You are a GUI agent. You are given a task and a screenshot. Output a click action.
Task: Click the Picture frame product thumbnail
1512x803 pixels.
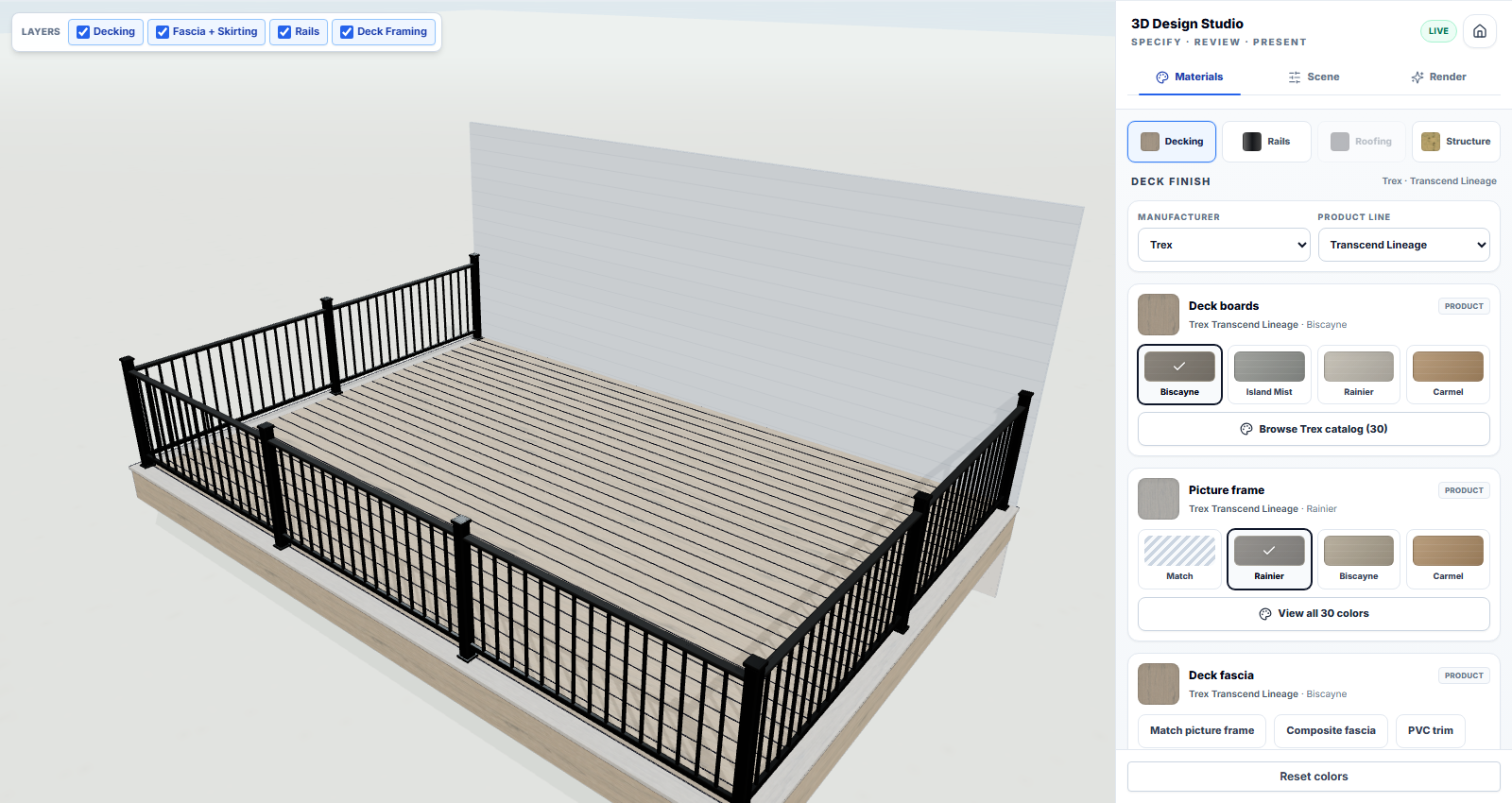pyautogui.click(x=1159, y=499)
